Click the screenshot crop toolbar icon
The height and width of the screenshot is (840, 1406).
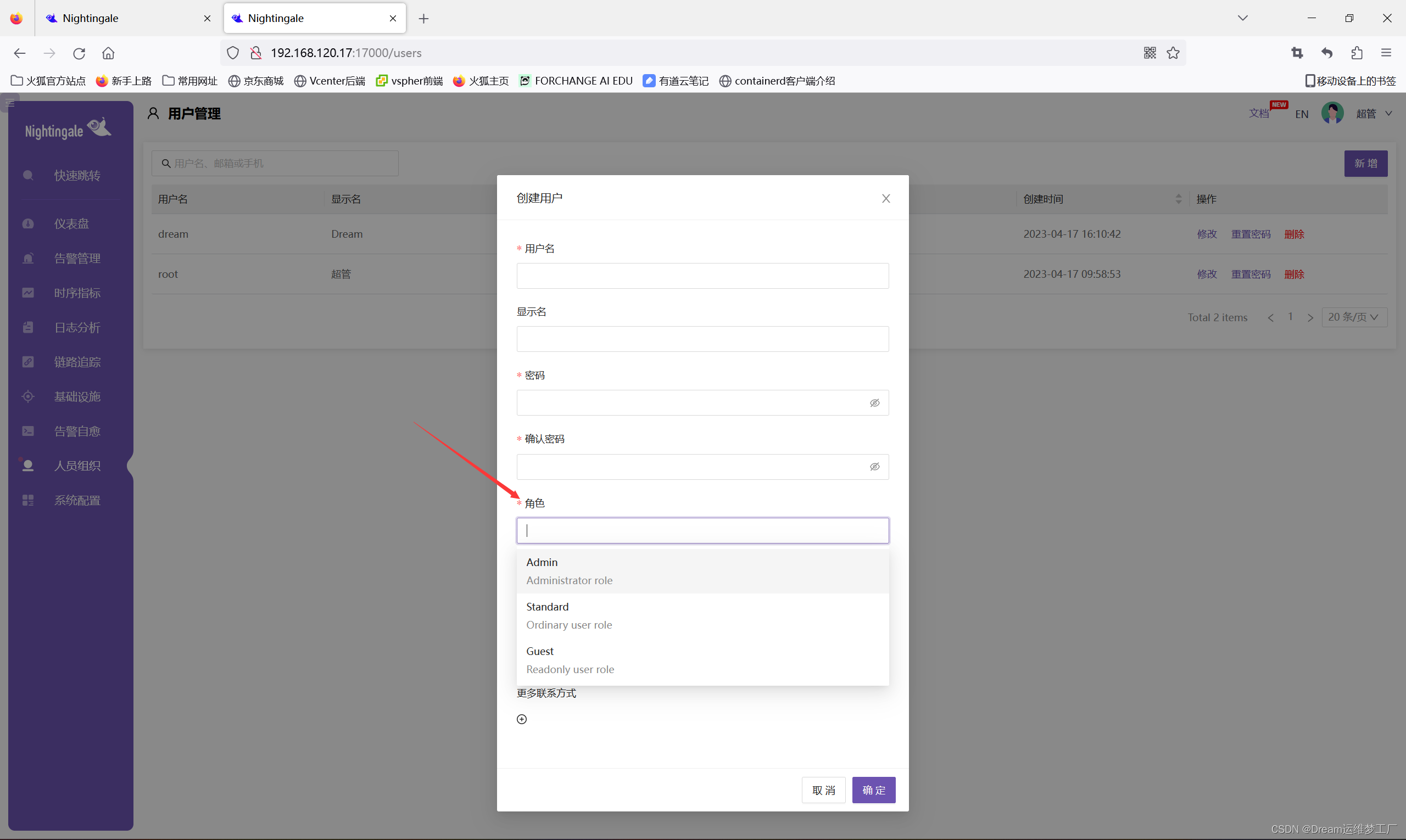coord(1297,53)
